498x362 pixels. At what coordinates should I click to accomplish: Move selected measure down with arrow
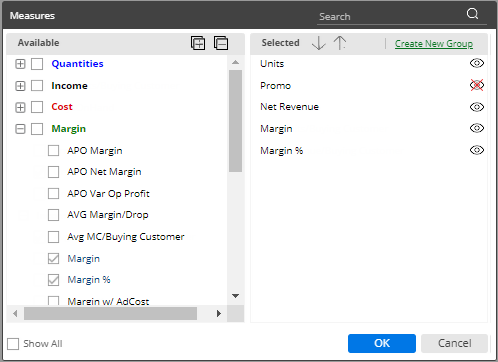click(319, 43)
